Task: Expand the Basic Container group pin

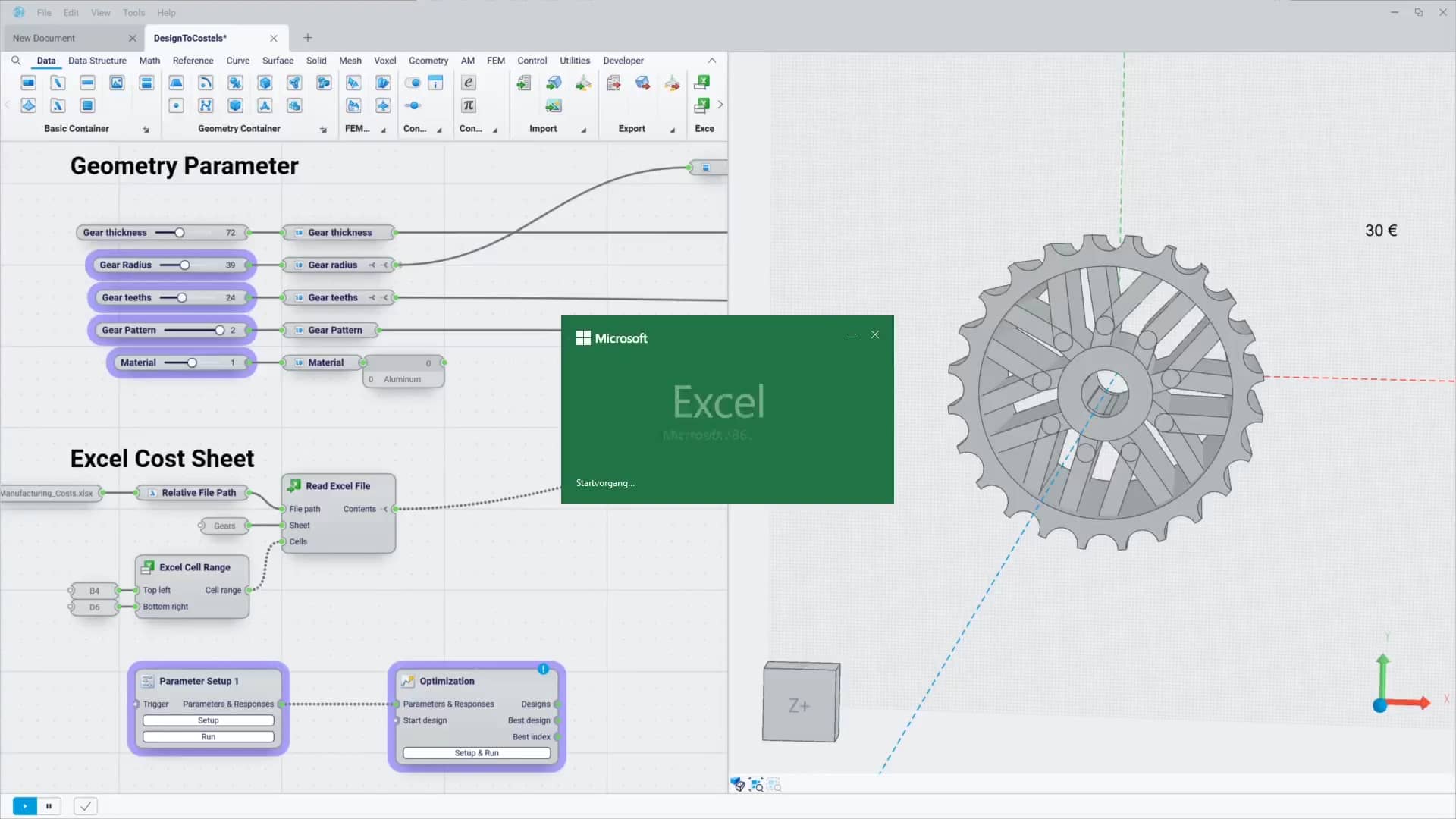Action: click(x=146, y=130)
